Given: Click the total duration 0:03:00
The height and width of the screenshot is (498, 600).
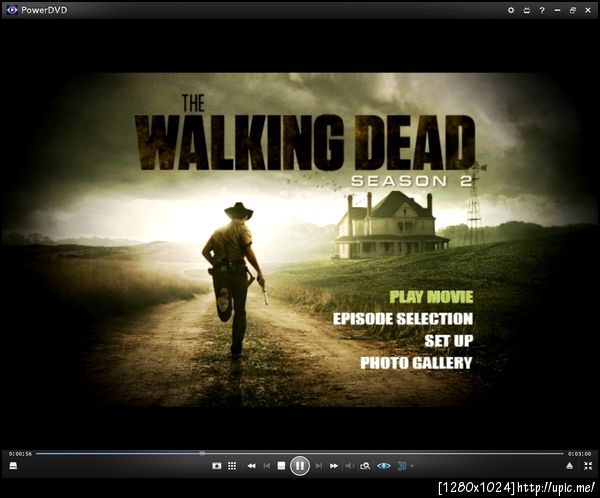Looking at the screenshot, I should (x=579, y=454).
